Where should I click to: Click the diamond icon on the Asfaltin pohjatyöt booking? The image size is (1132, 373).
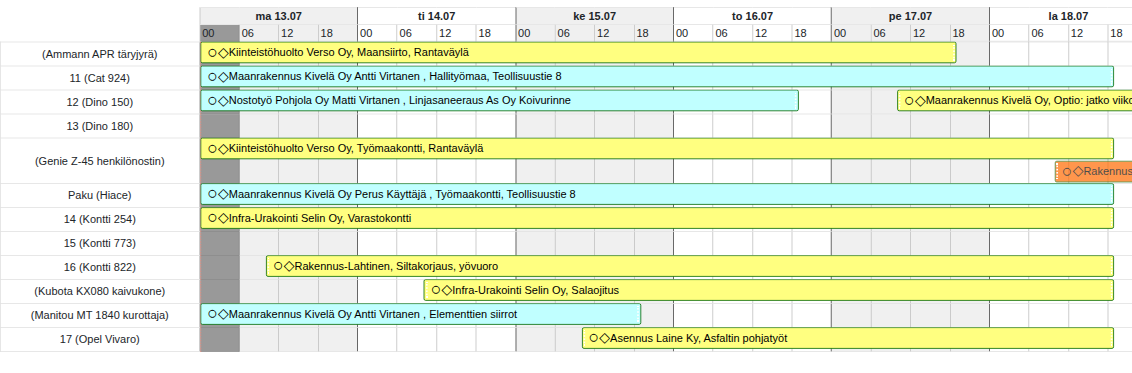tap(604, 338)
